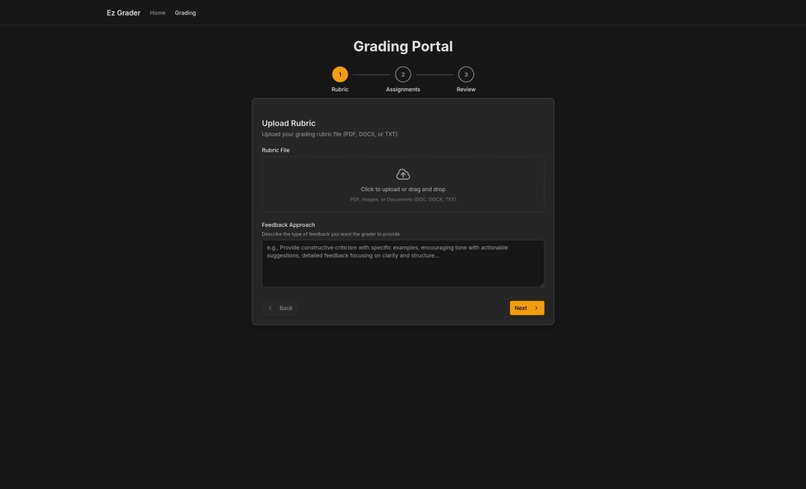Click the Assignments step label
The image size is (806, 489).
coord(403,89)
